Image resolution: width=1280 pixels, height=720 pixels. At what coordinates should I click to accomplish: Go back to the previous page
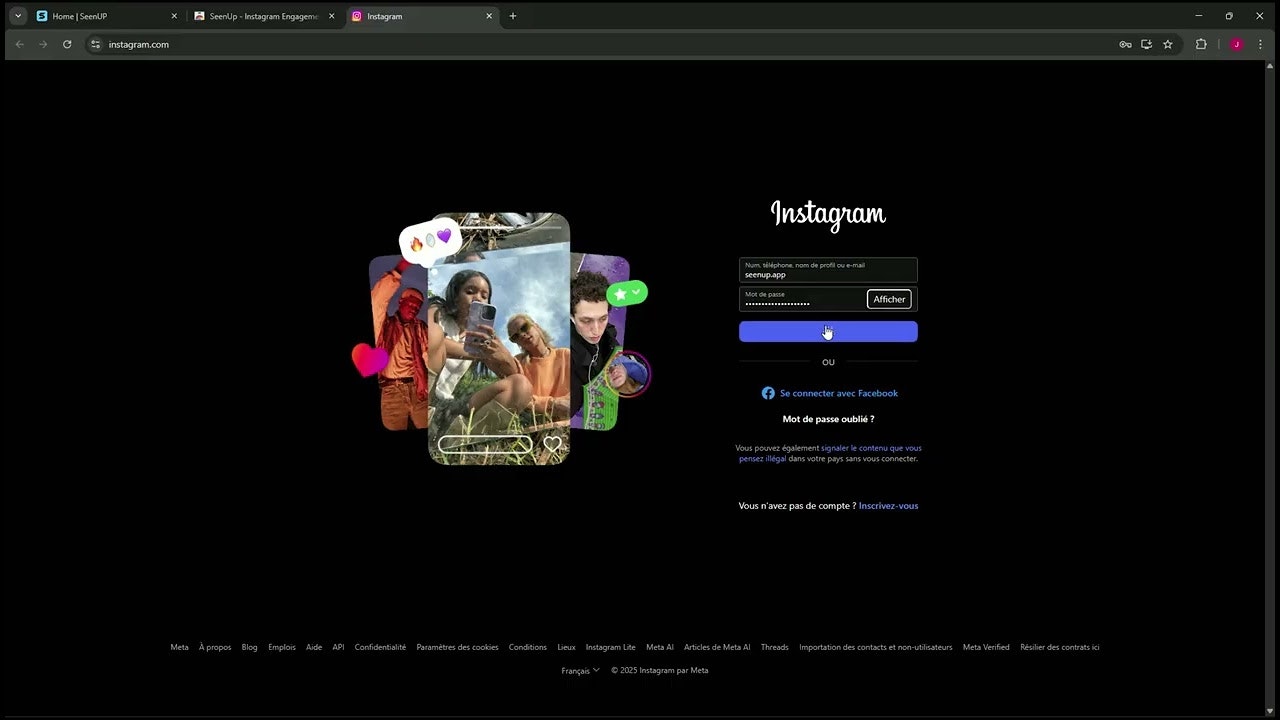coord(19,44)
